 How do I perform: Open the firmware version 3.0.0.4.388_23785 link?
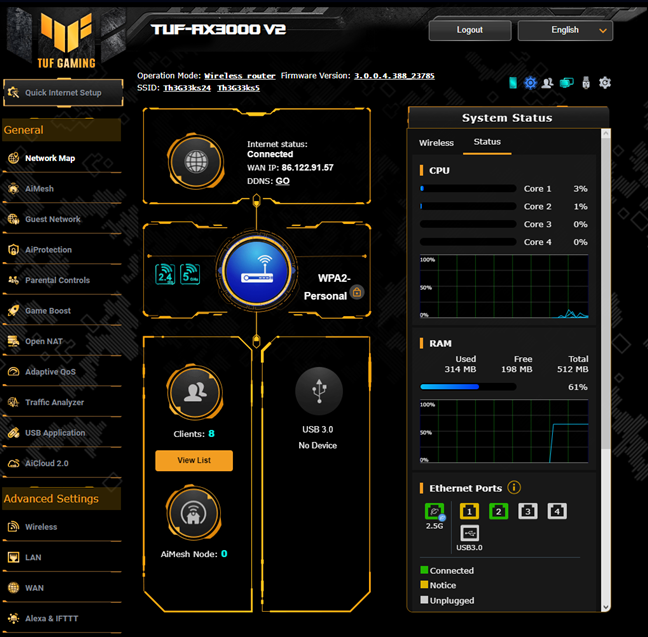(394, 76)
